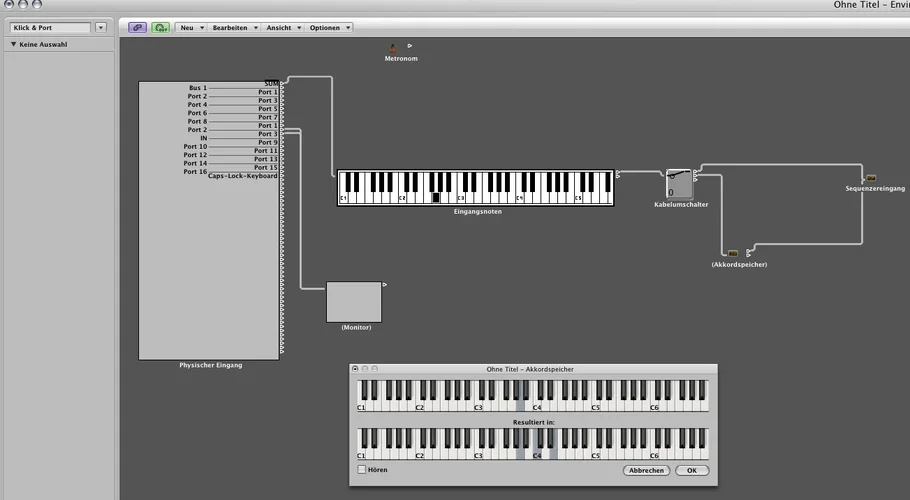The image size is (910, 500).
Task: Select the Port 8 input row
Action: [197, 121]
